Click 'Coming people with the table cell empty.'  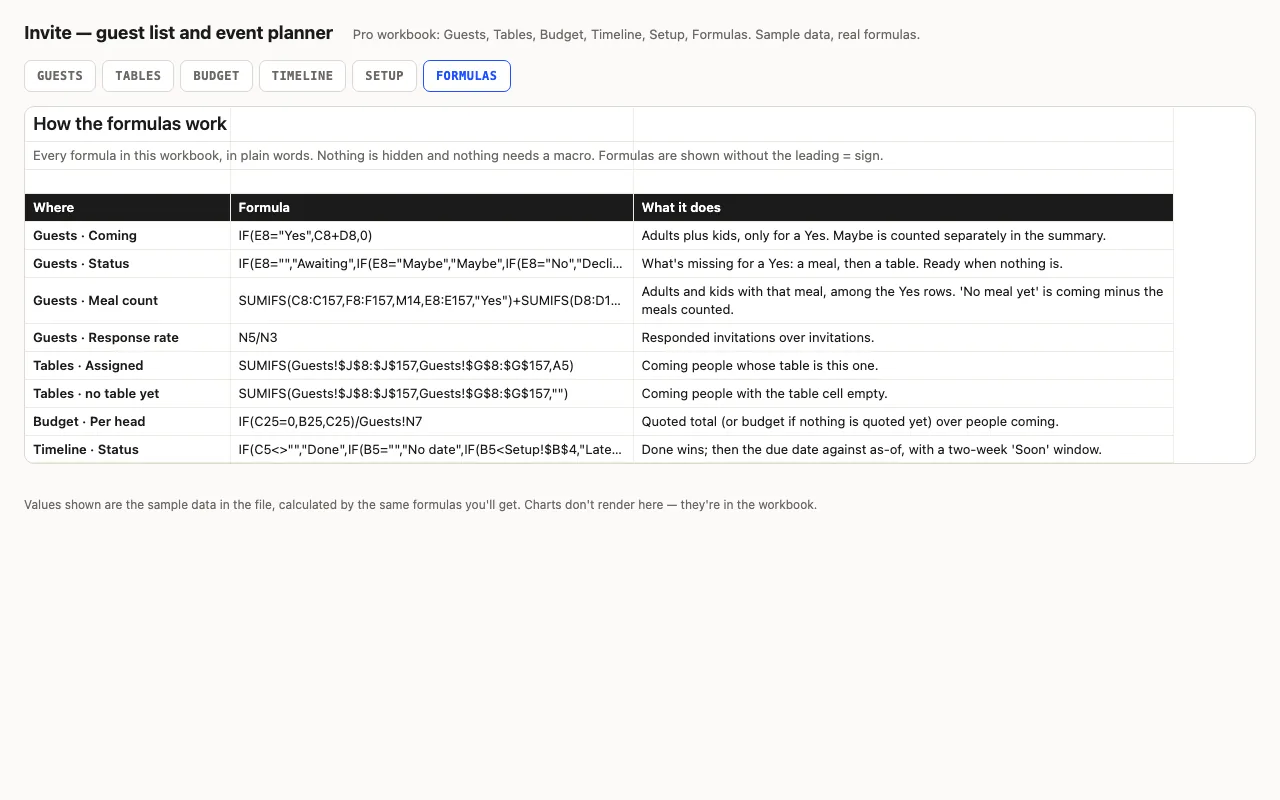tap(903, 394)
